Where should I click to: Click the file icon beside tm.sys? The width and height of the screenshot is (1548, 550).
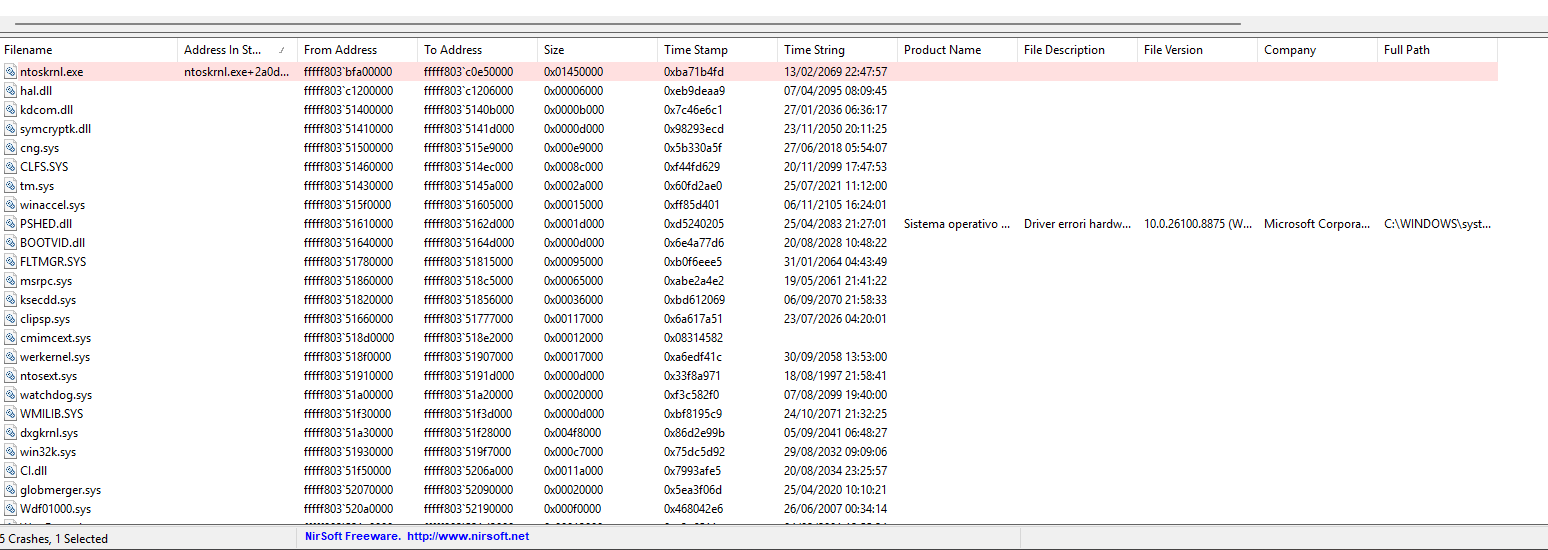[10, 186]
